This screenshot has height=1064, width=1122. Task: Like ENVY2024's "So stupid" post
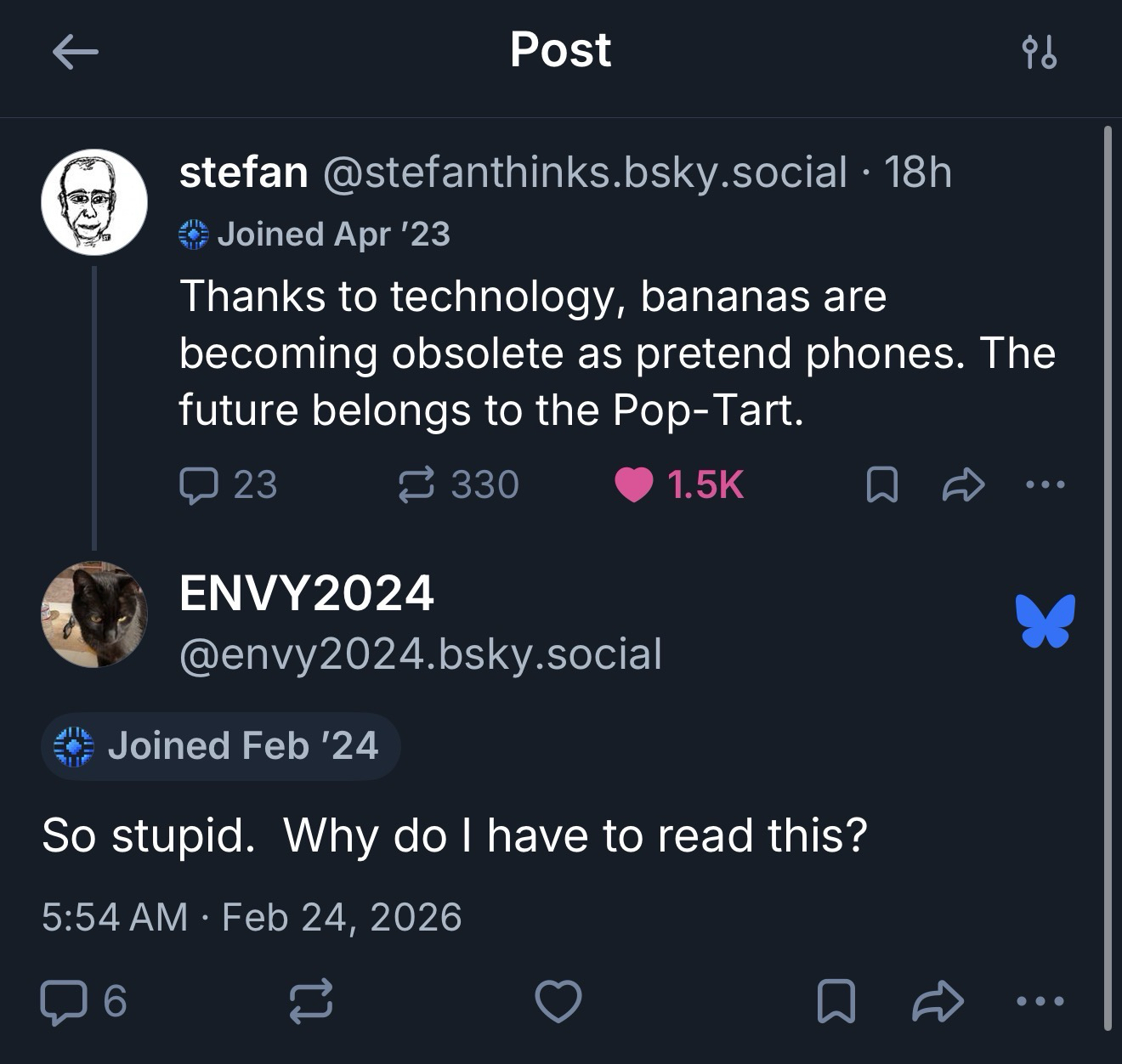558,1001
